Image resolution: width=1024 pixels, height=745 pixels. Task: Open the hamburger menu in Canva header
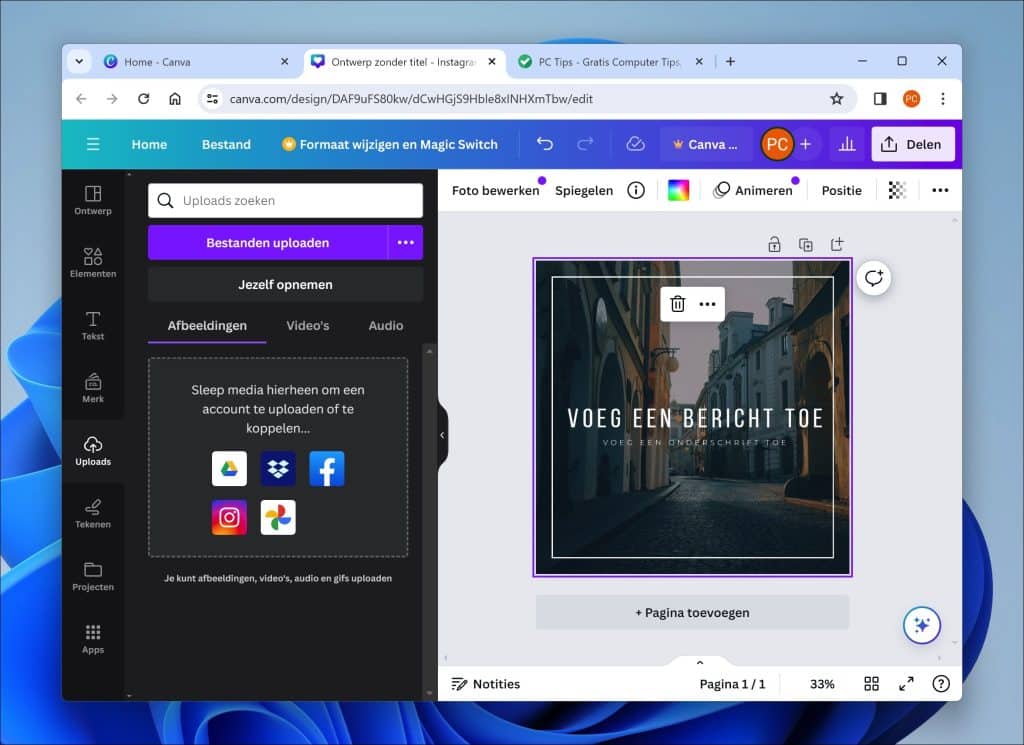point(93,144)
